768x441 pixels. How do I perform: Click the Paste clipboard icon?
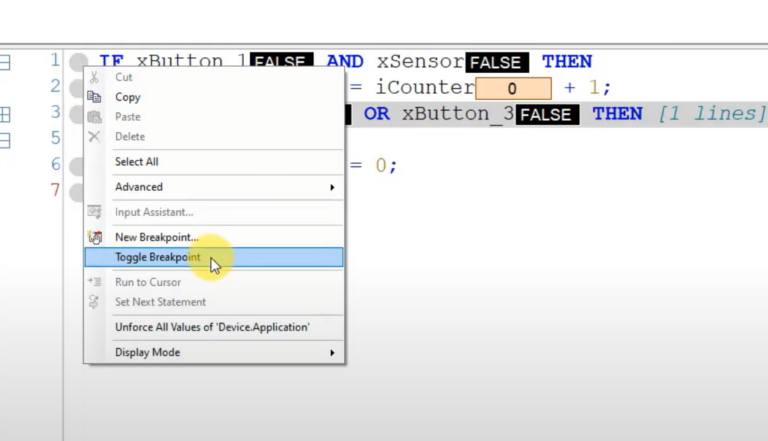click(95, 117)
